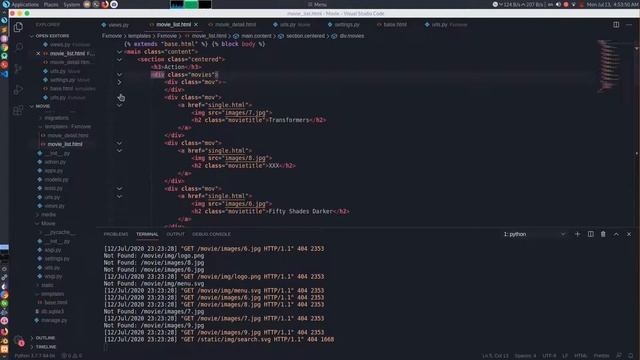Click the 'templates' breadcrumb segment
Screen dimensions: 640x360
click(139, 36)
